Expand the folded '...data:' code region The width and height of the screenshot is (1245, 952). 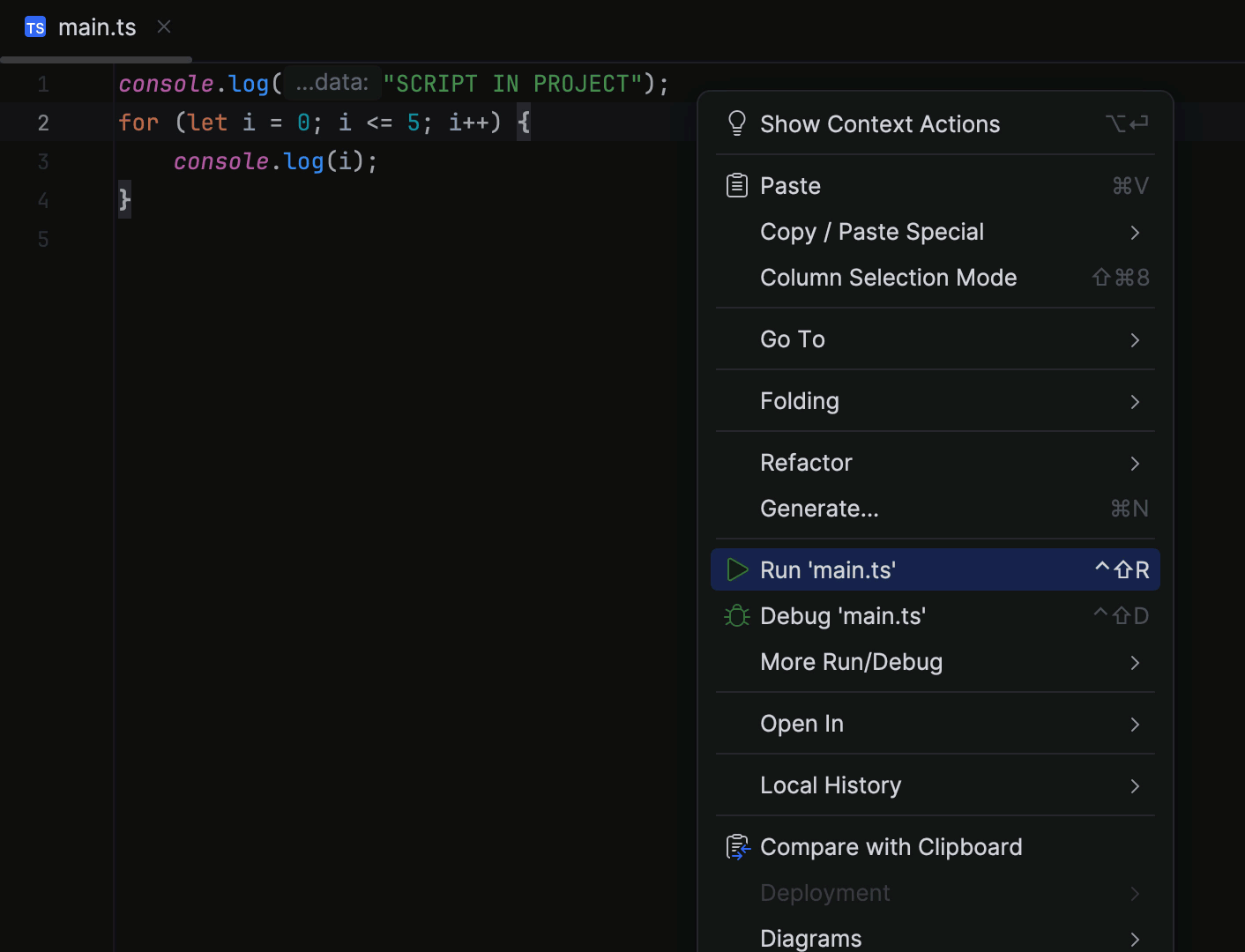[x=332, y=82]
